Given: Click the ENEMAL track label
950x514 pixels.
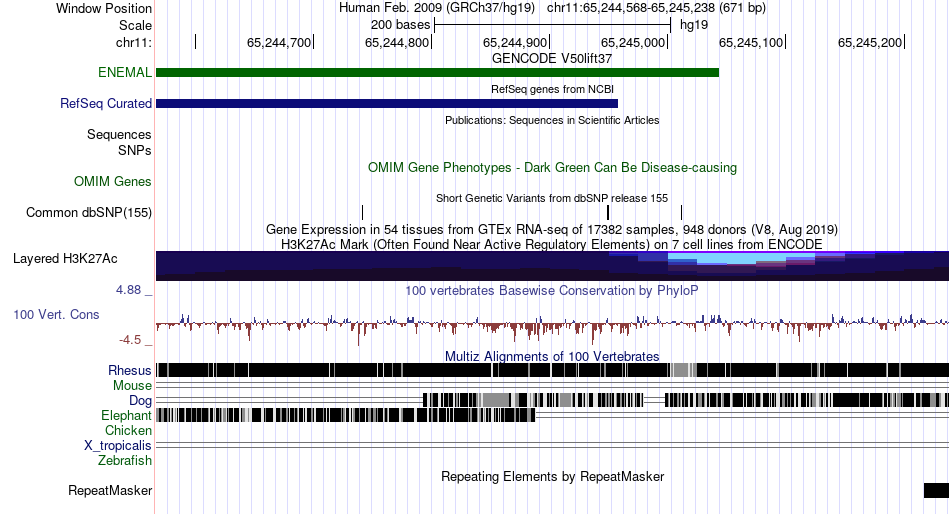Looking at the screenshot, I should tap(125, 72).
